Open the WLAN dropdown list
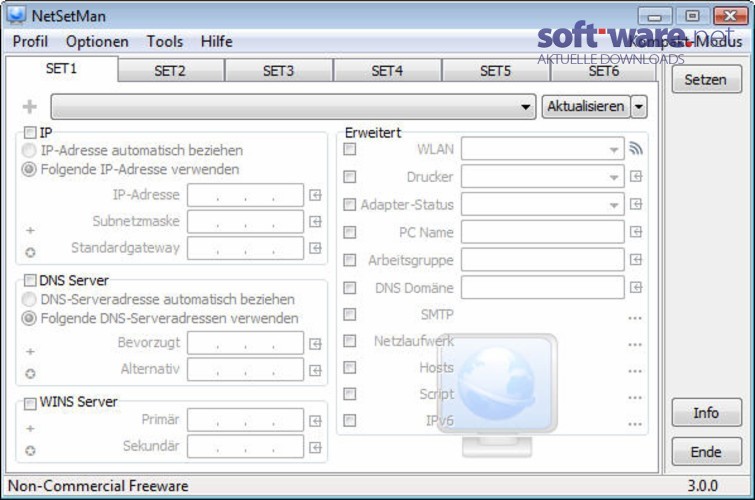This screenshot has height=500, width=755. [543, 149]
